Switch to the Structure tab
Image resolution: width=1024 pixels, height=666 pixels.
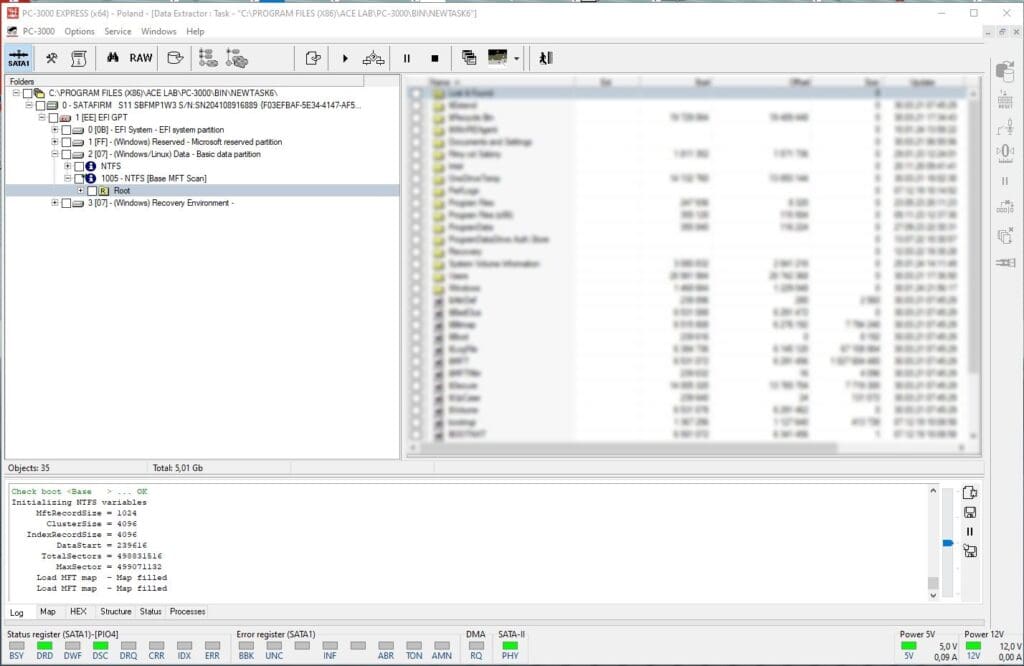pyautogui.click(x=115, y=612)
